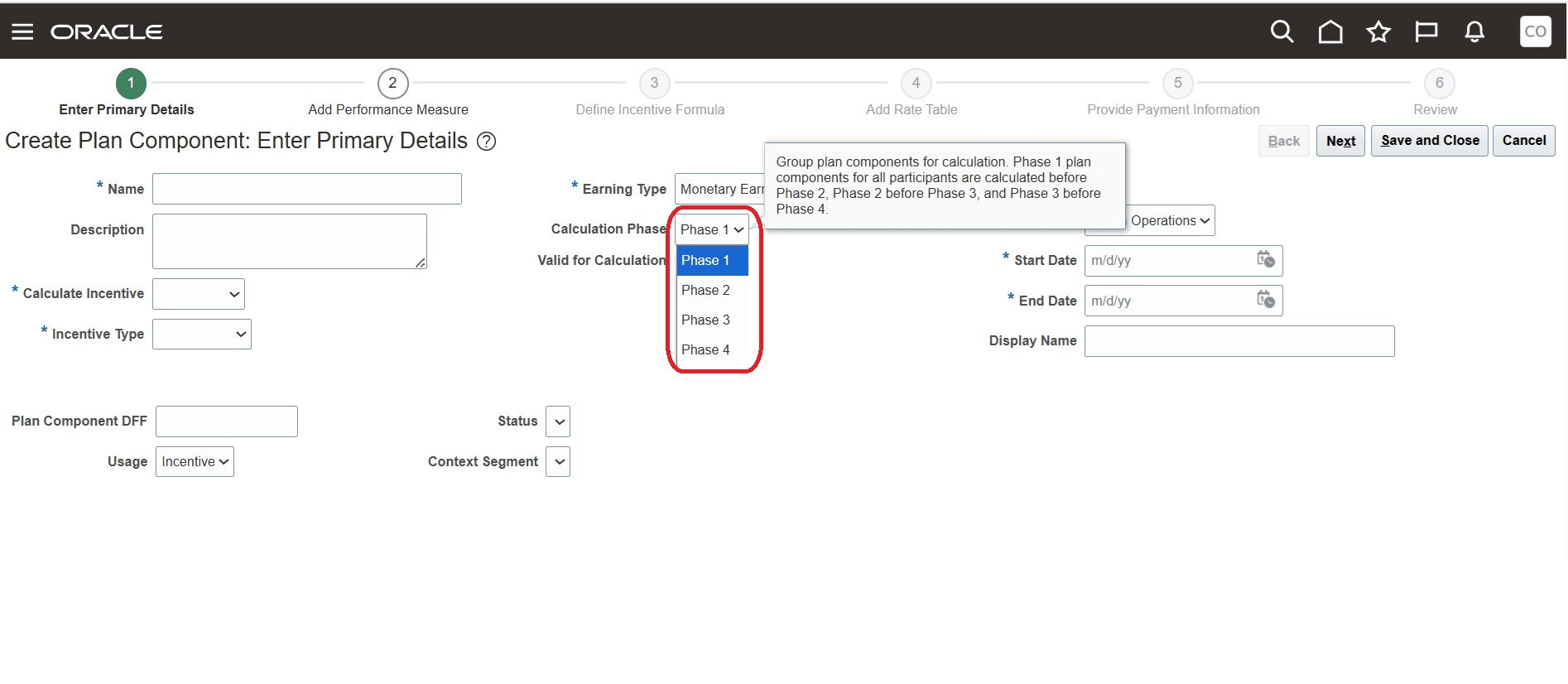Open the Calculate Incentive dropdown
Viewport: 1568px width, 684px height.
tap(199, 294)
